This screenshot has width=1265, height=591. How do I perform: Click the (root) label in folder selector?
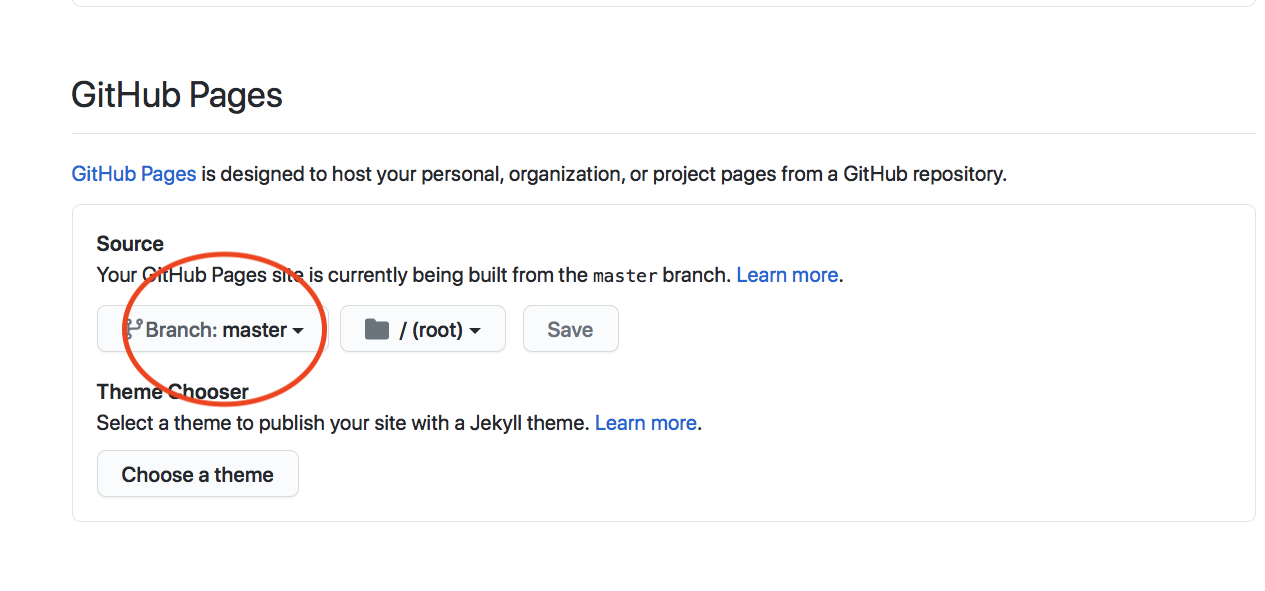(x=438, y=329)
